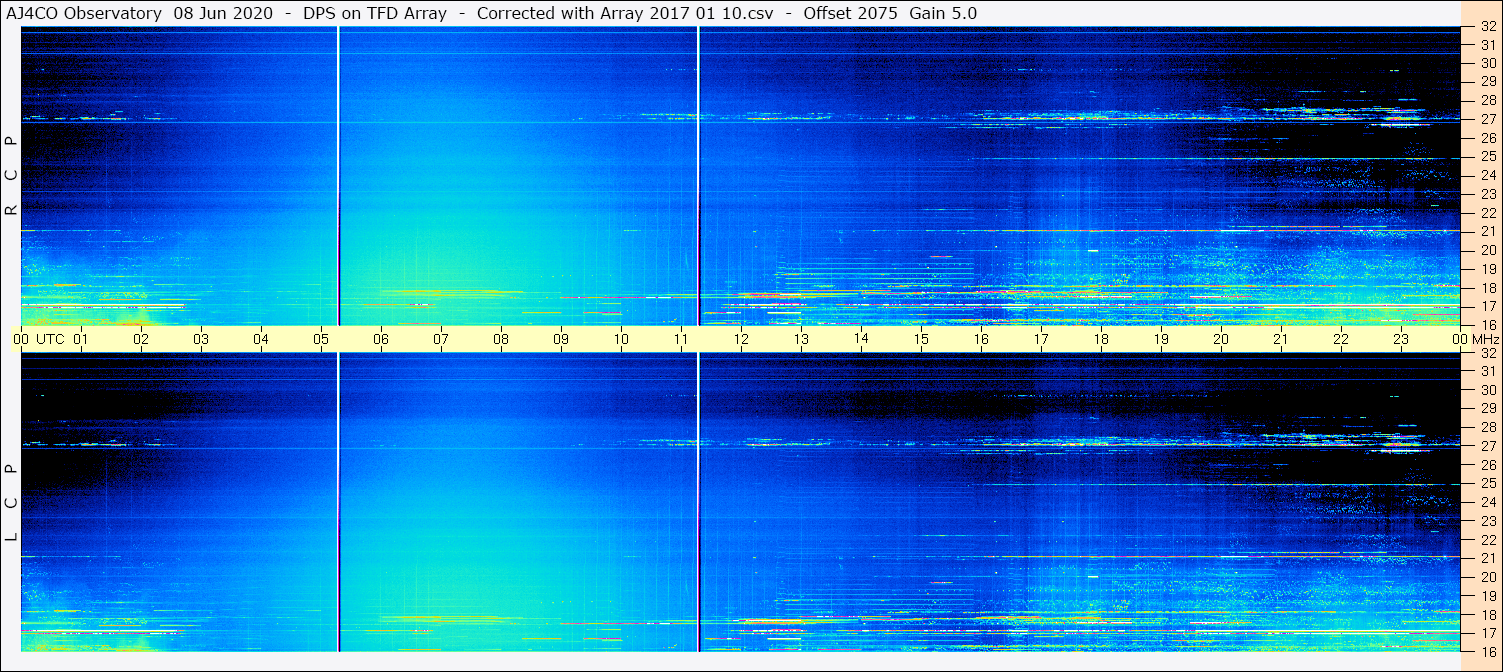
Task: Click white vertical marker near 05:20 in LCP panel
Action: (x=339, y=502)
